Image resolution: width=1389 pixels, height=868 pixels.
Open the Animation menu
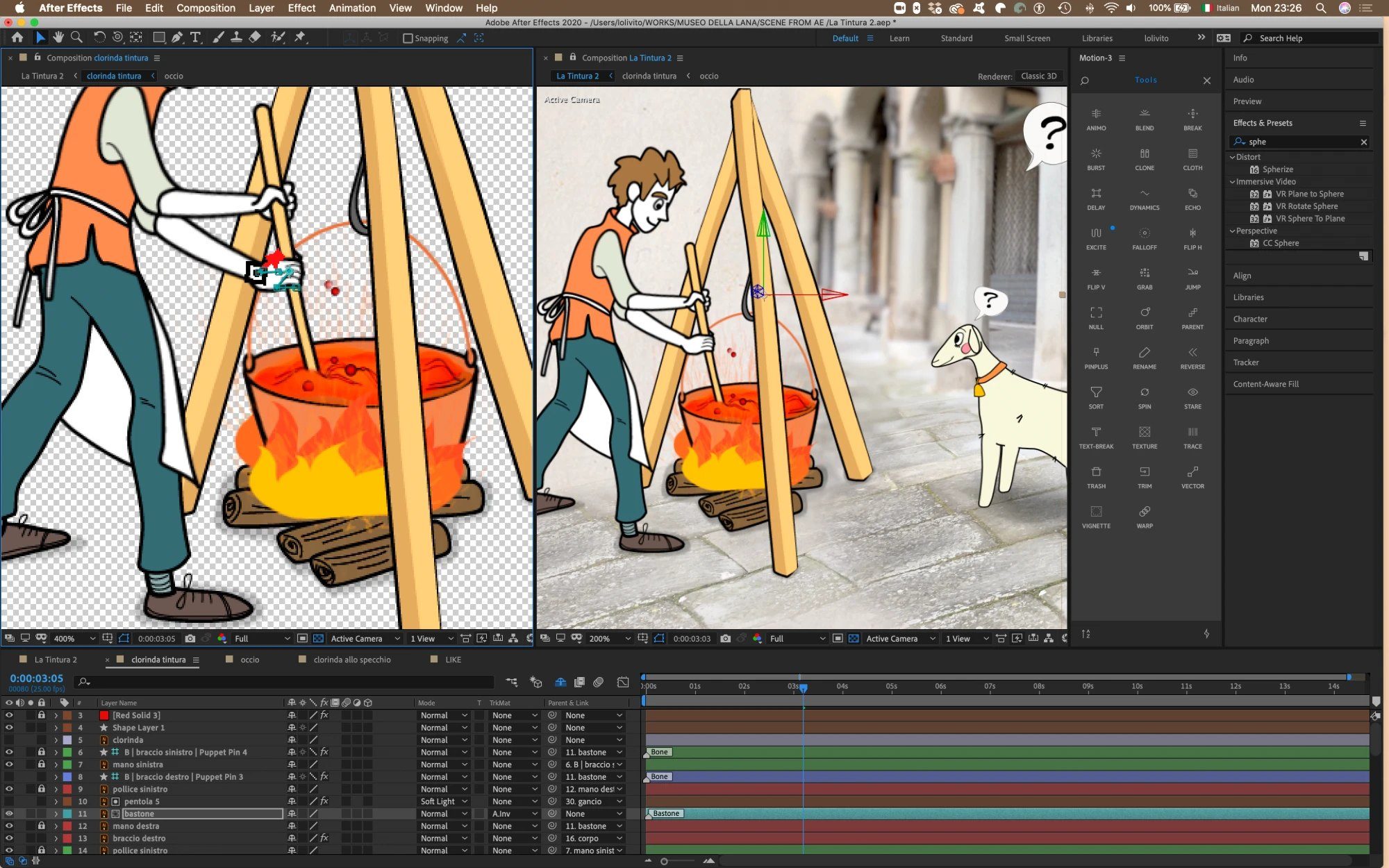point(352,8)
